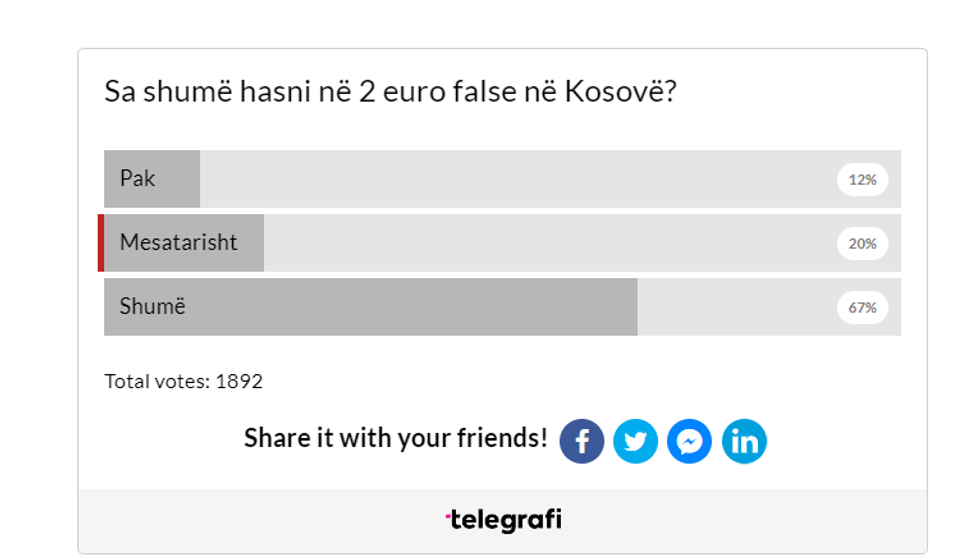Click the unfilled part of the Mesatarisht bar
Viewport: 980px width, 560px height.
click(540, 243)
